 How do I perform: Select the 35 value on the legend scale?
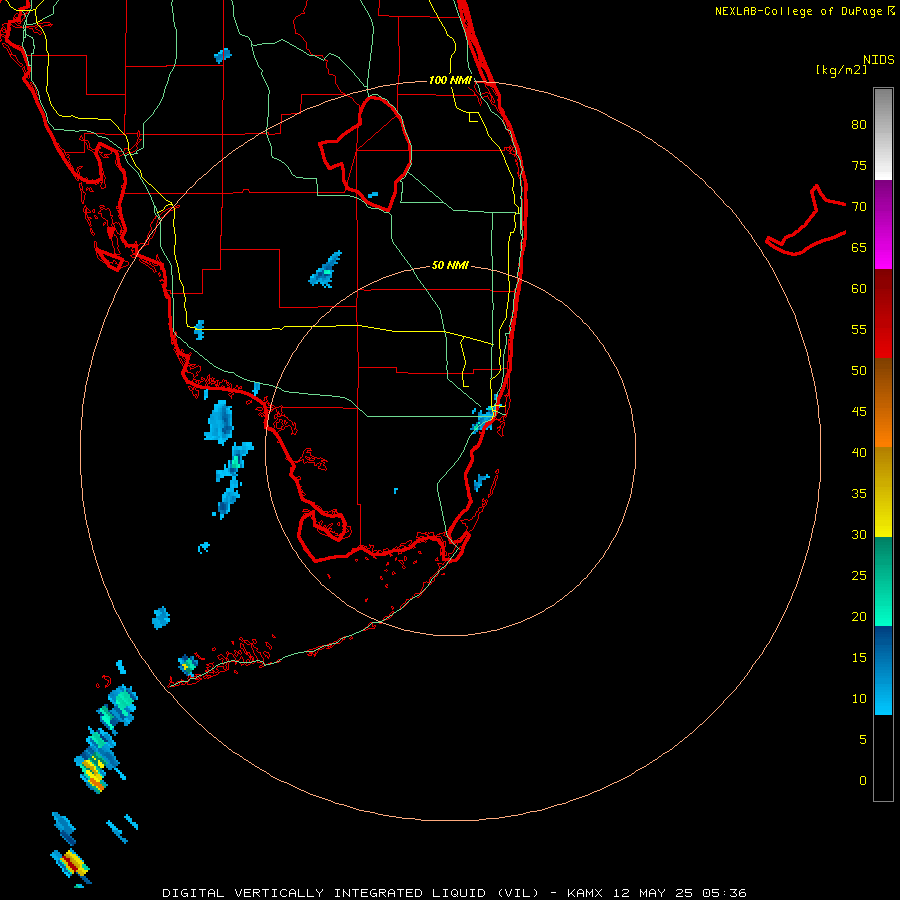click(859, 494)
